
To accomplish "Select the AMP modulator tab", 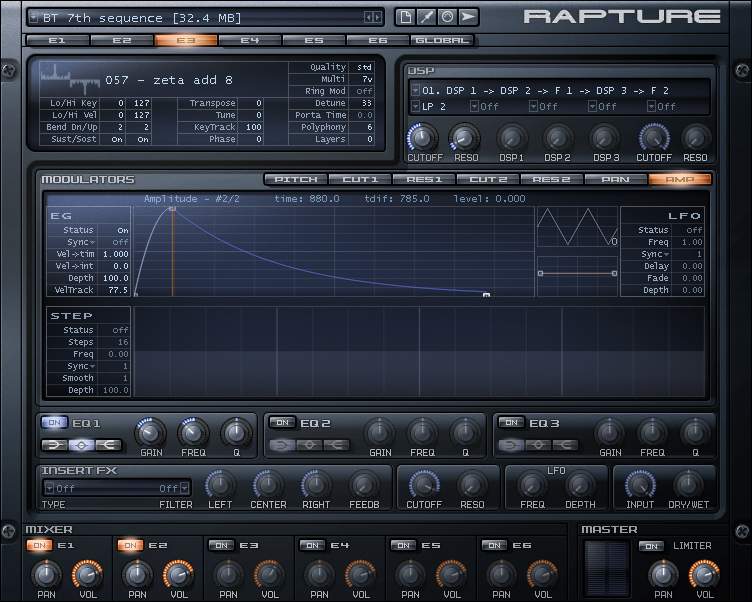I will [x=680, y=179].
